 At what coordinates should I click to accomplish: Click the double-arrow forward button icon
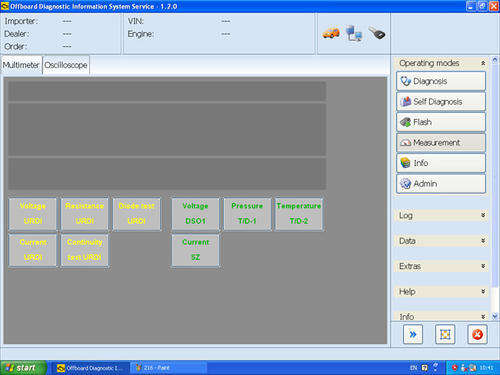pos(413,334)
